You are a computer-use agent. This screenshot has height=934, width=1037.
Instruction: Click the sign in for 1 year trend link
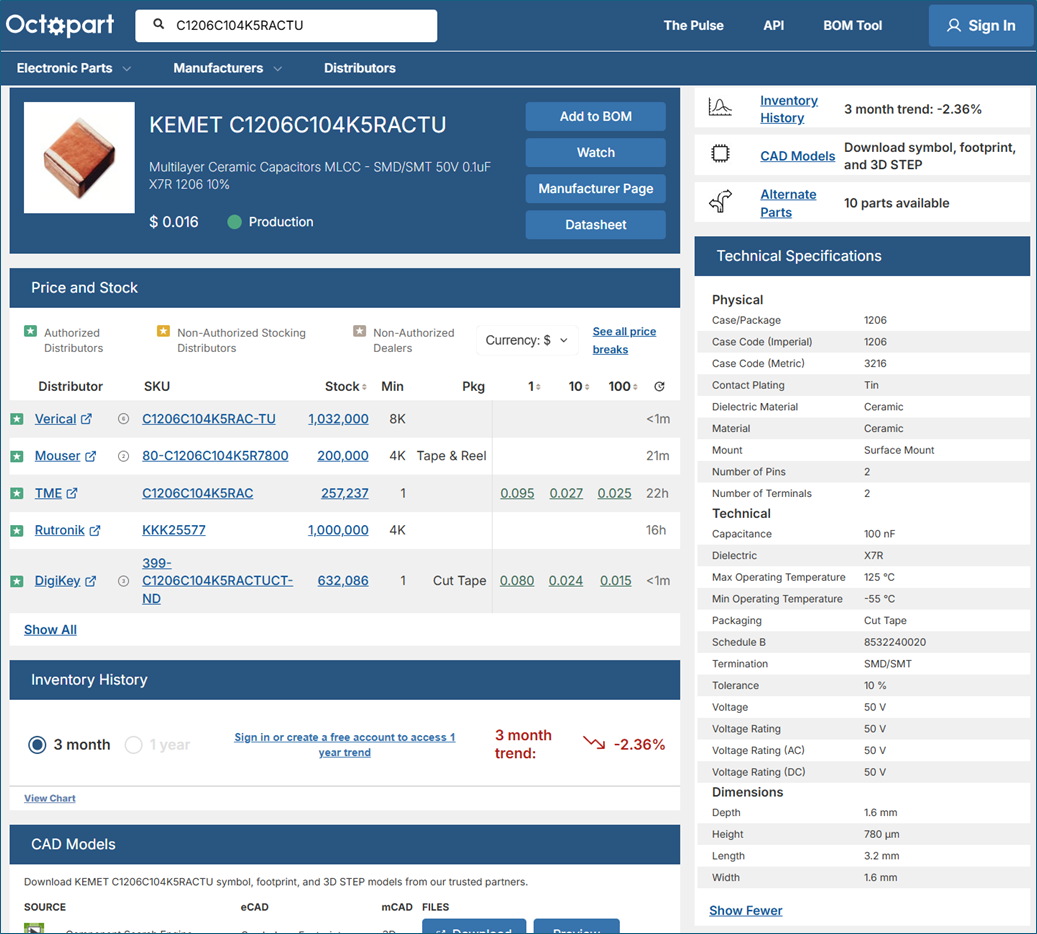click(x=345, y=745)
